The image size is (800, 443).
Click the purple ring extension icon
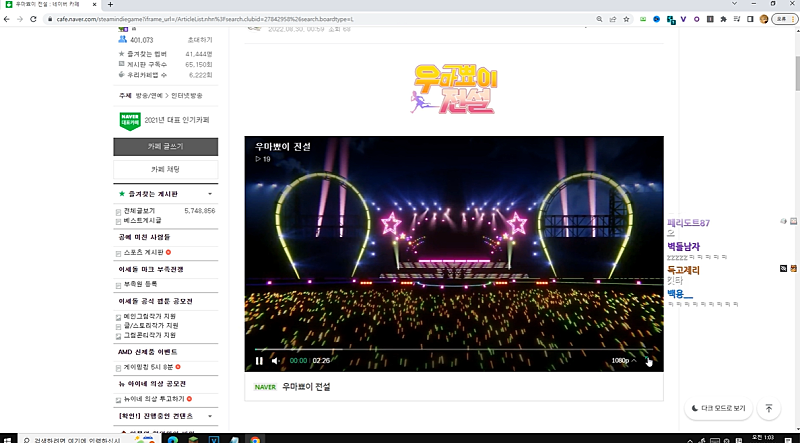(x=696, y=19)
